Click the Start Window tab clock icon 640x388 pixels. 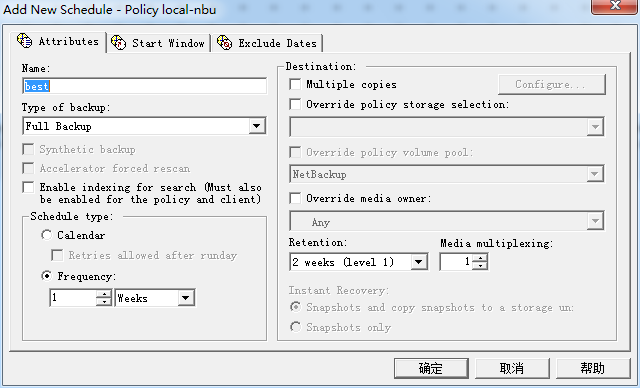coord(118,42)
